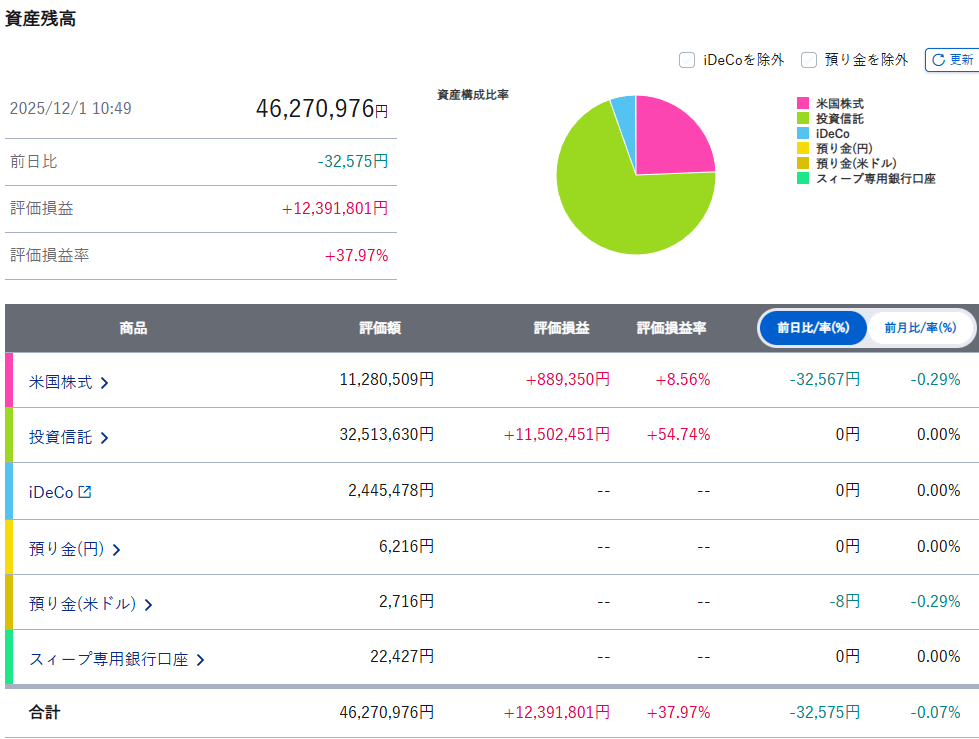Enable the iDeCoを除外 checkbox
979x739 pixels.
[x=687, y=60]
